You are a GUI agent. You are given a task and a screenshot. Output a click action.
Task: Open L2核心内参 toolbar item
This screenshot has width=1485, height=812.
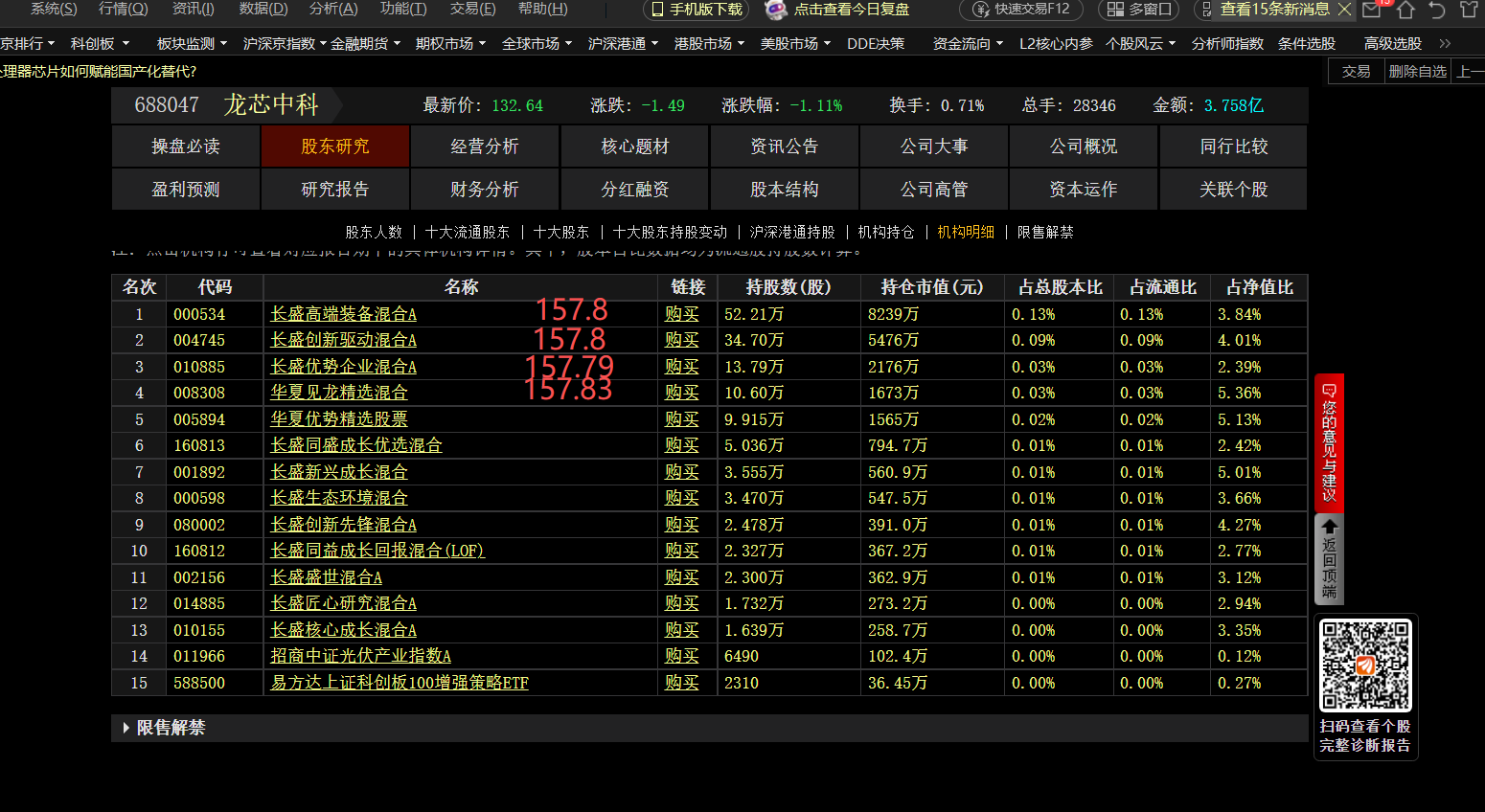tap(1056, 44)
